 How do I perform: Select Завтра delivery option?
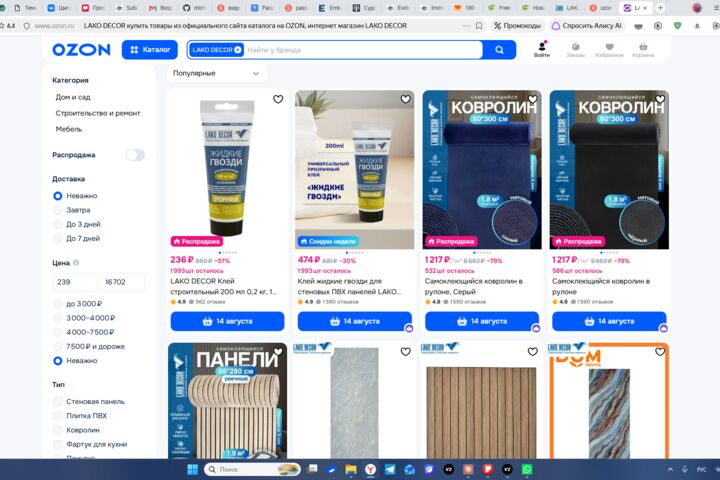tap(57, 210)
